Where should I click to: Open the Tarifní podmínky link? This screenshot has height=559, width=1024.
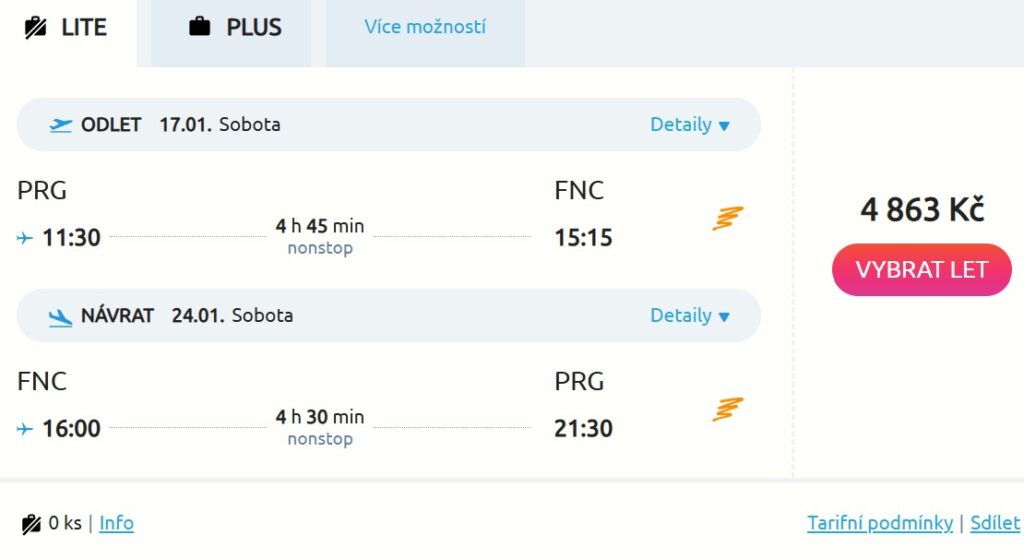(x=879, y=523)
